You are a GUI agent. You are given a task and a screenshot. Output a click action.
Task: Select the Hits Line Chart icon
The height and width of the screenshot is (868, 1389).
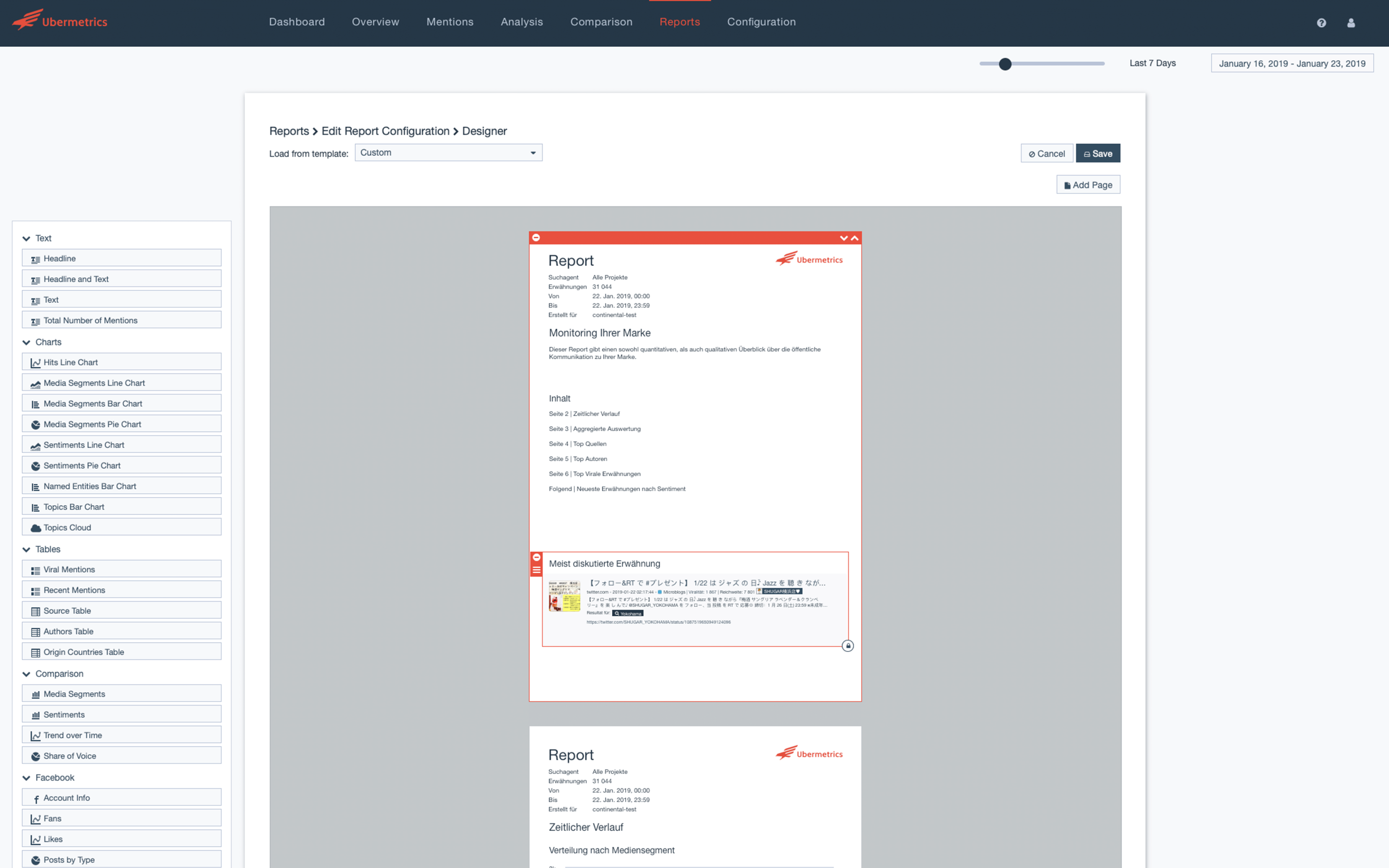(x=36, y=363)
